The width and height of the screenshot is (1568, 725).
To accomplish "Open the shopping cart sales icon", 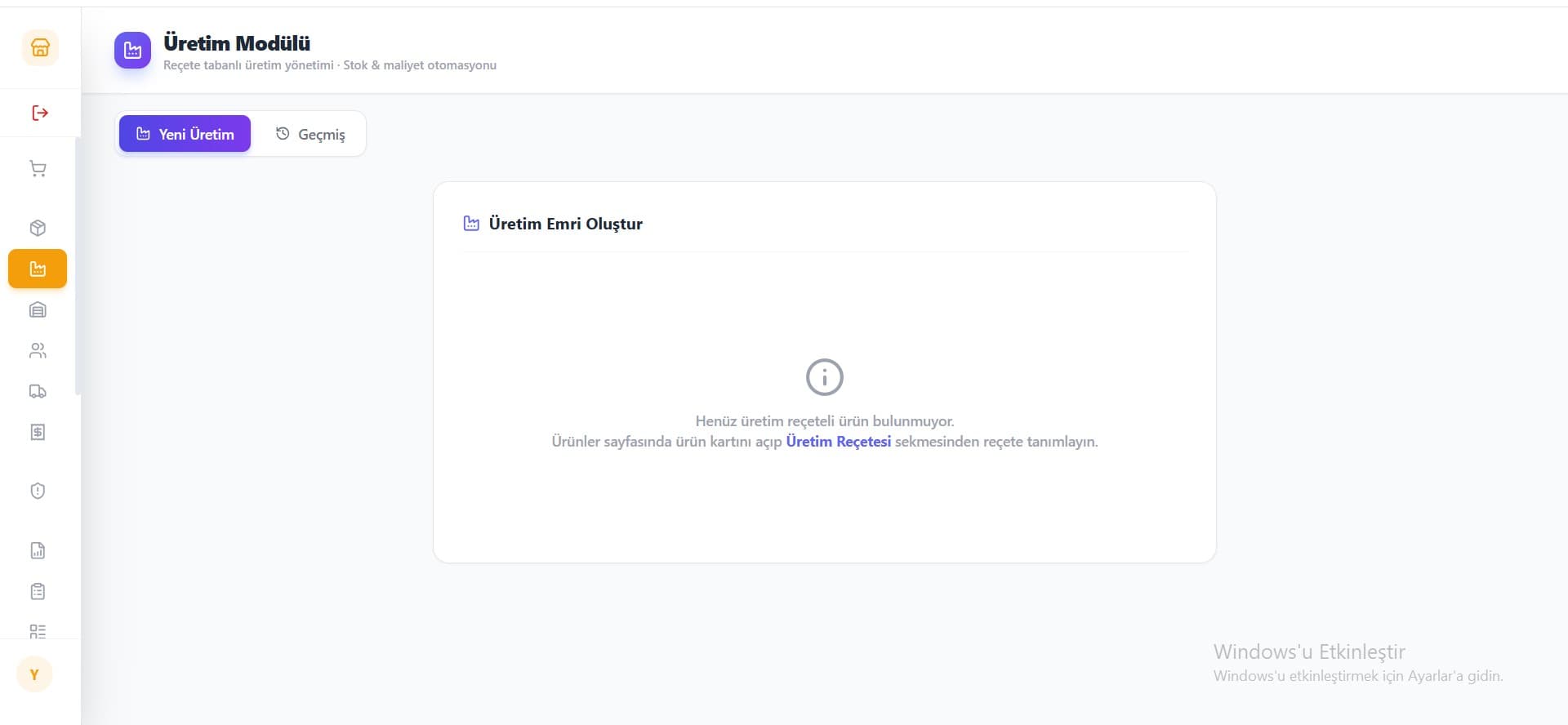I will [38, 169].
